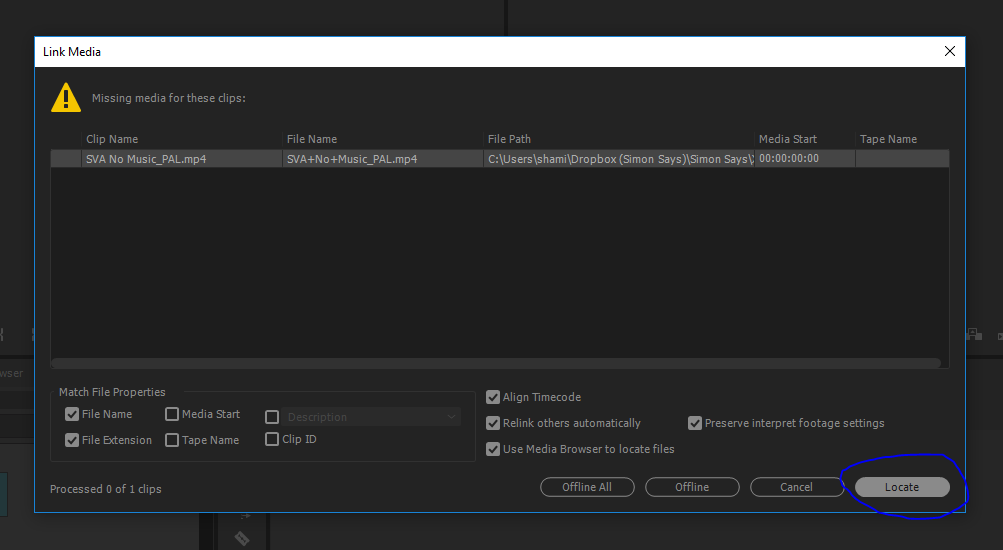The height and width of the screenshot is (550, 1003).
Task: Enable the Media Start checkbox
Action: click(172, 414)
